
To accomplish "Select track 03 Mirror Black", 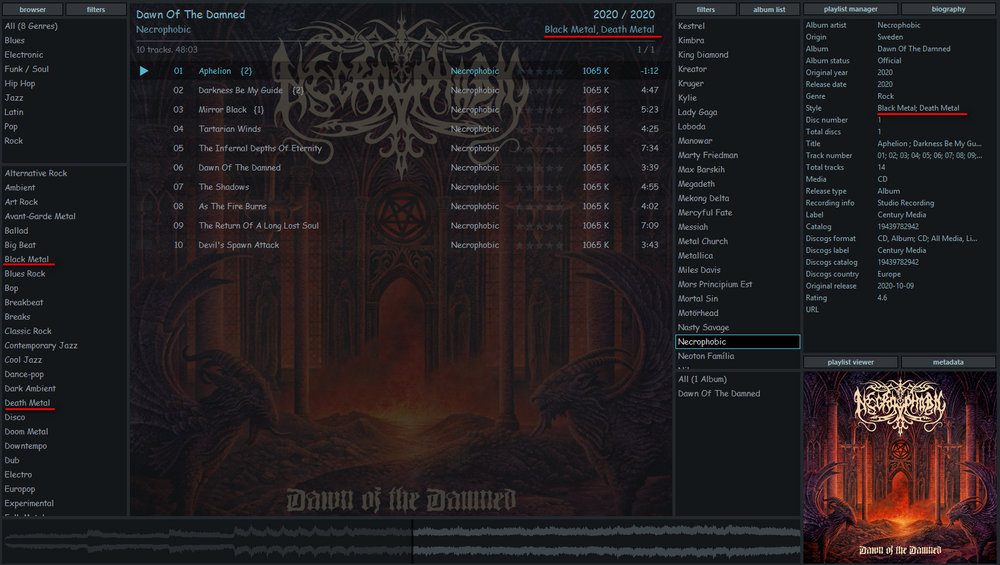I will point(402,110).
